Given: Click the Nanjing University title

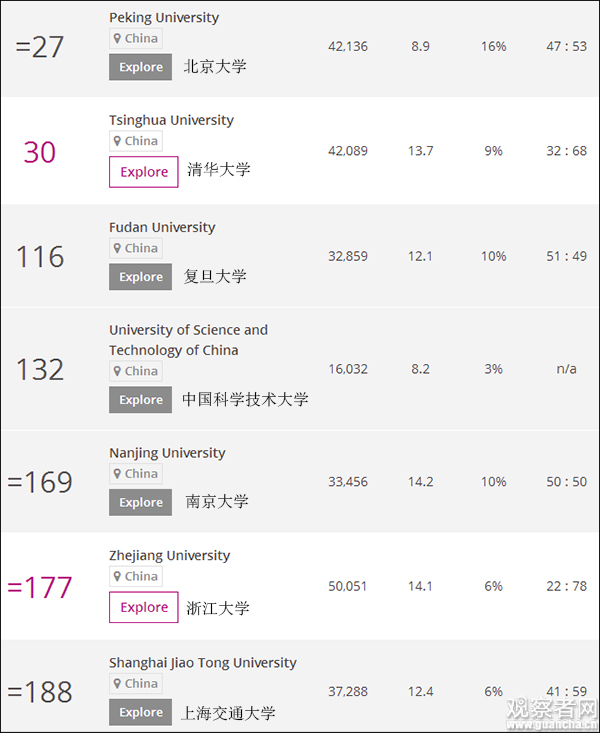Looking at the screenshot, I should (167, 453).
